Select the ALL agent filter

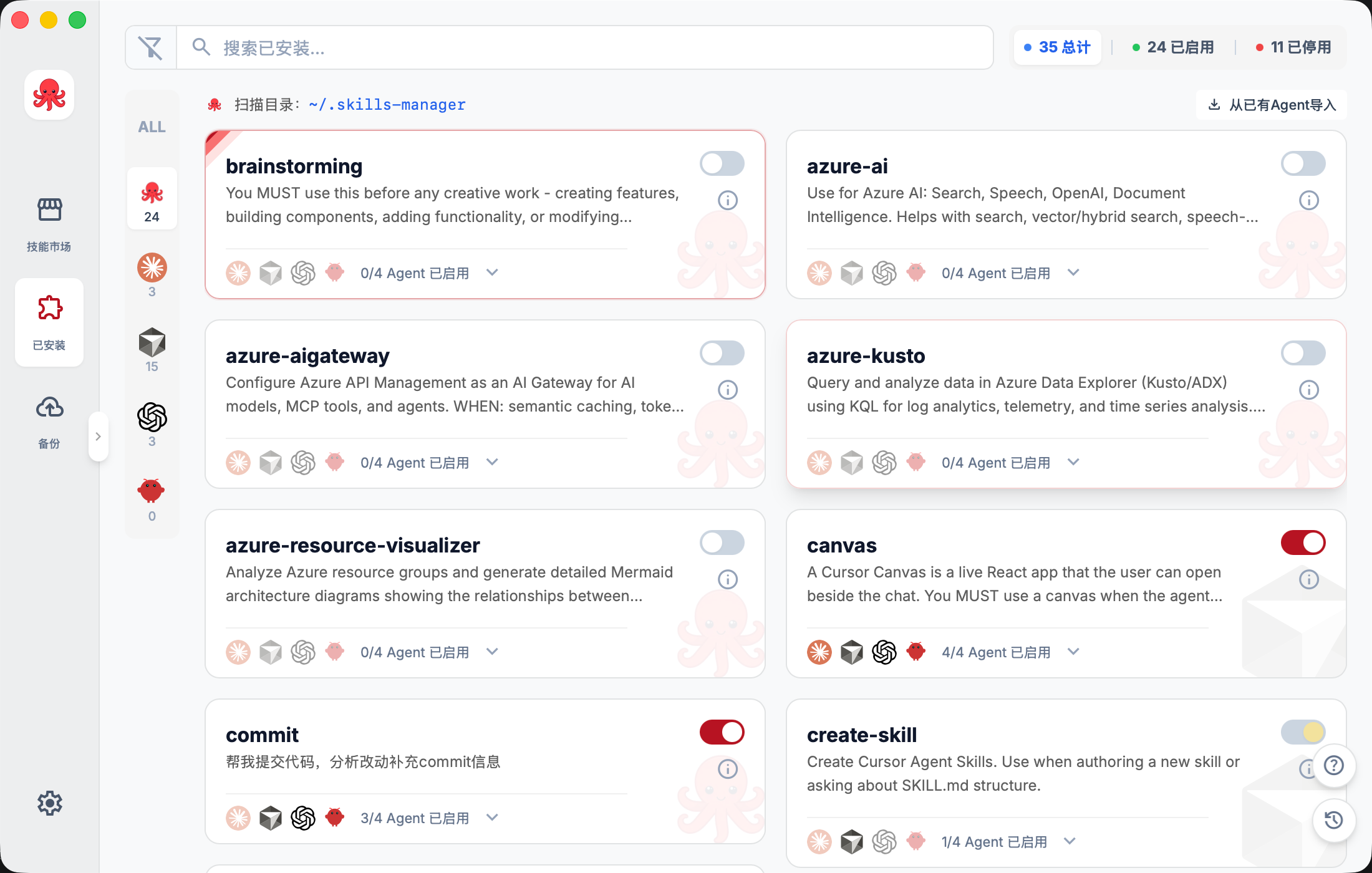pyautogui.click(x=152, y=127)
